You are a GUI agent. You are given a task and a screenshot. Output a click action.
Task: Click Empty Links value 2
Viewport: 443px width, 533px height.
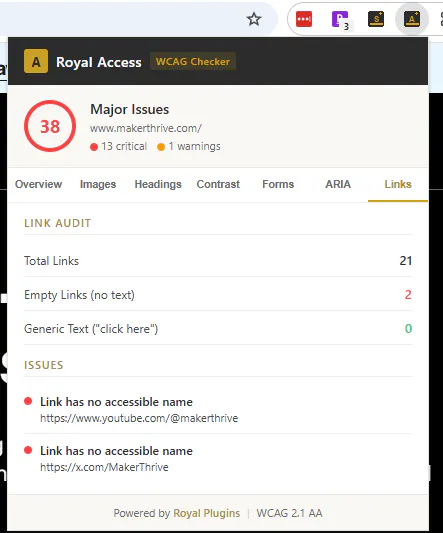(408, 295)
